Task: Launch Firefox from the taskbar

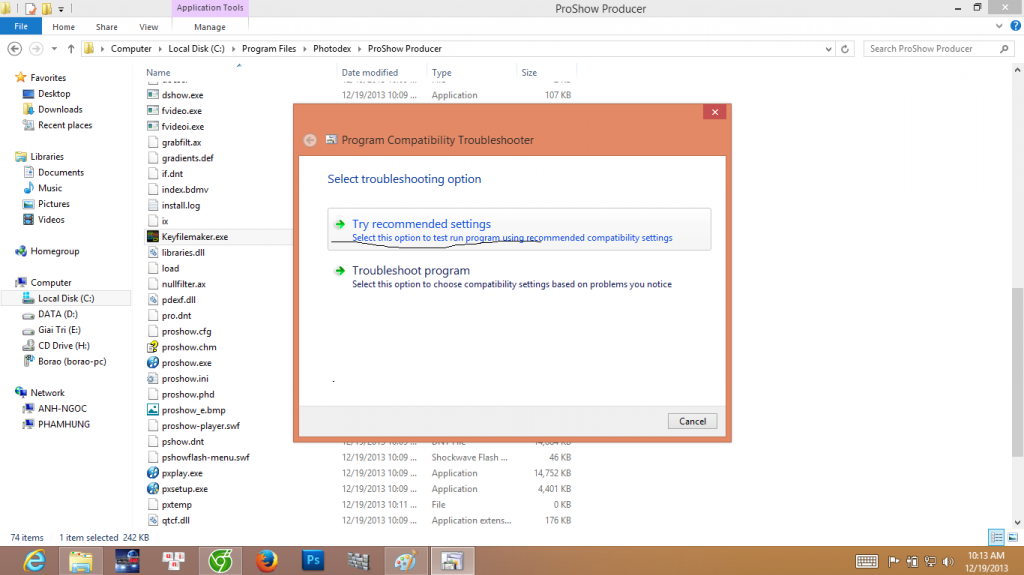Action: [x=266, y=561]
